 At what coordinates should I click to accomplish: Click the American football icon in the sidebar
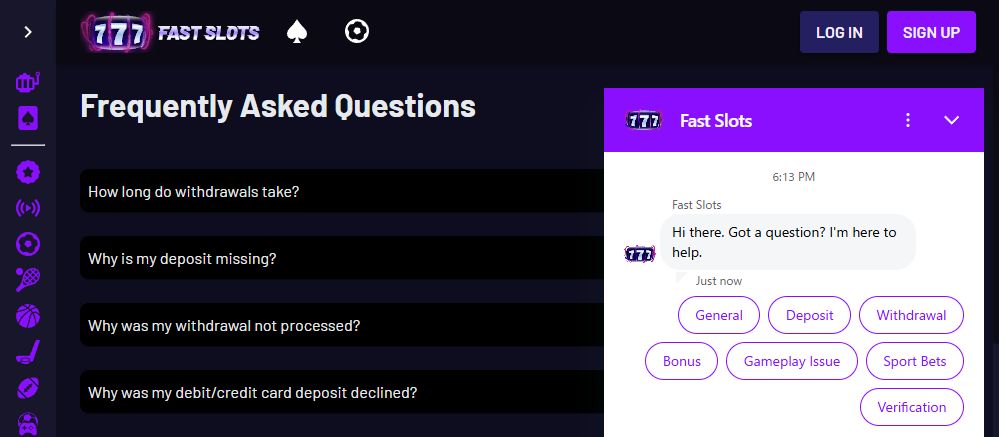click(x=28, y=388)
